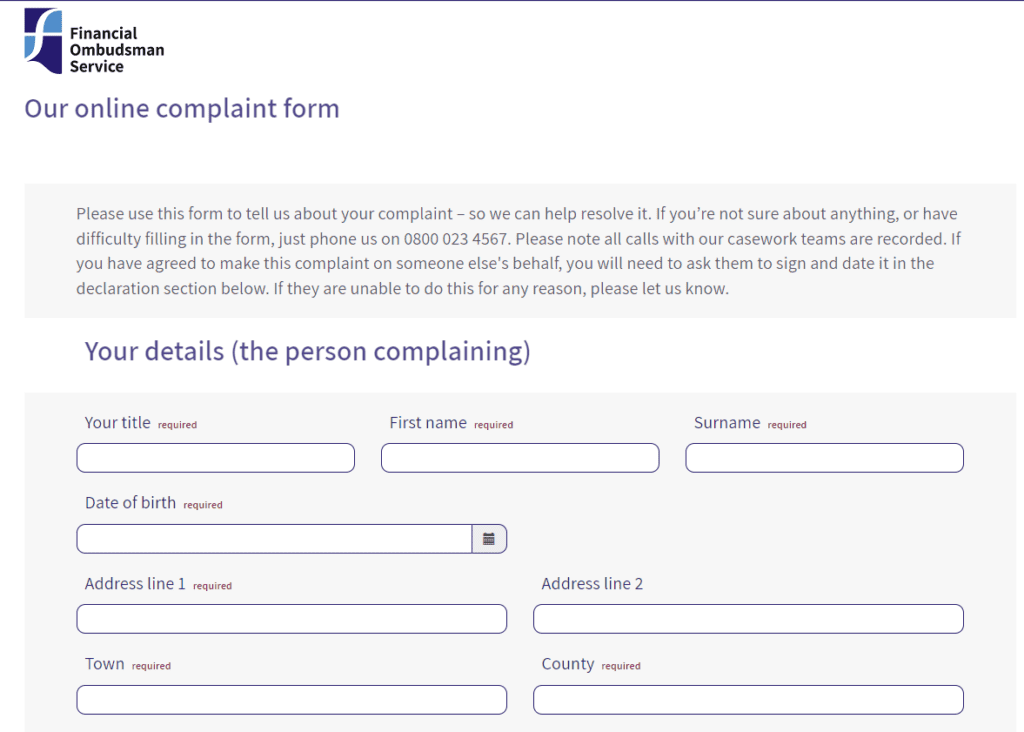Select the Address line 2 input
The width and height of the screenshot is (1024, 732).
(x=748, y=618)
